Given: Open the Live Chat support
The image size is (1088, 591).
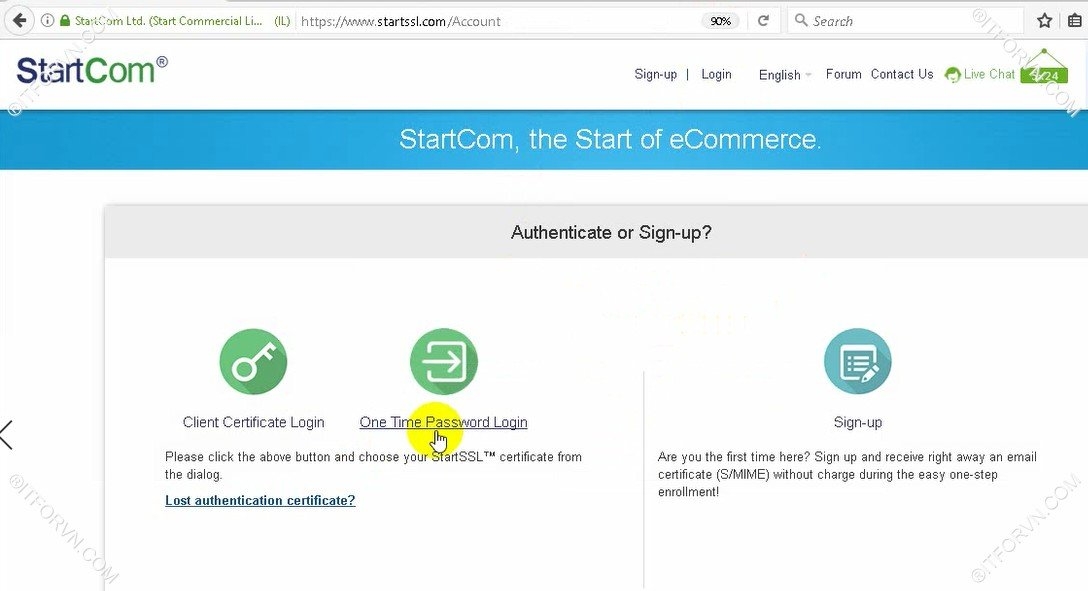Looking at the screenshot, I should [980, 74].
